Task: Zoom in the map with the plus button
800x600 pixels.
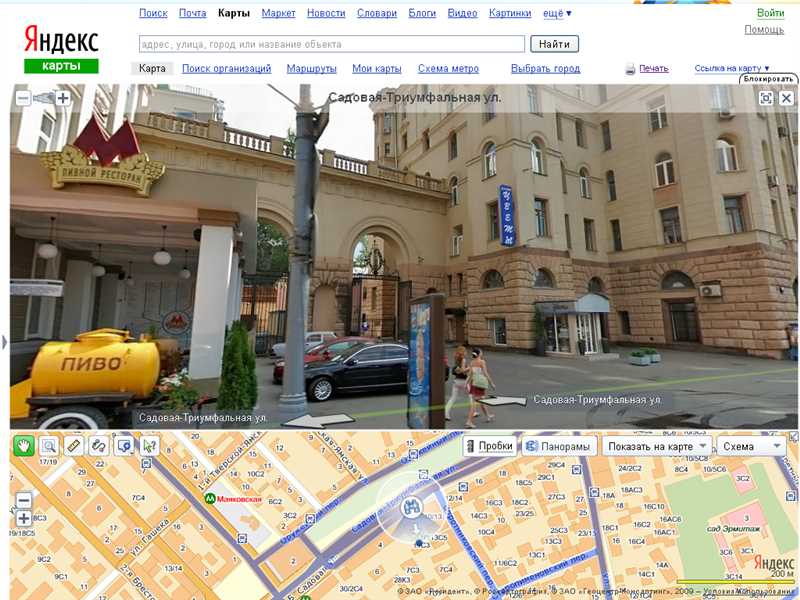Action: click(23, 519)
